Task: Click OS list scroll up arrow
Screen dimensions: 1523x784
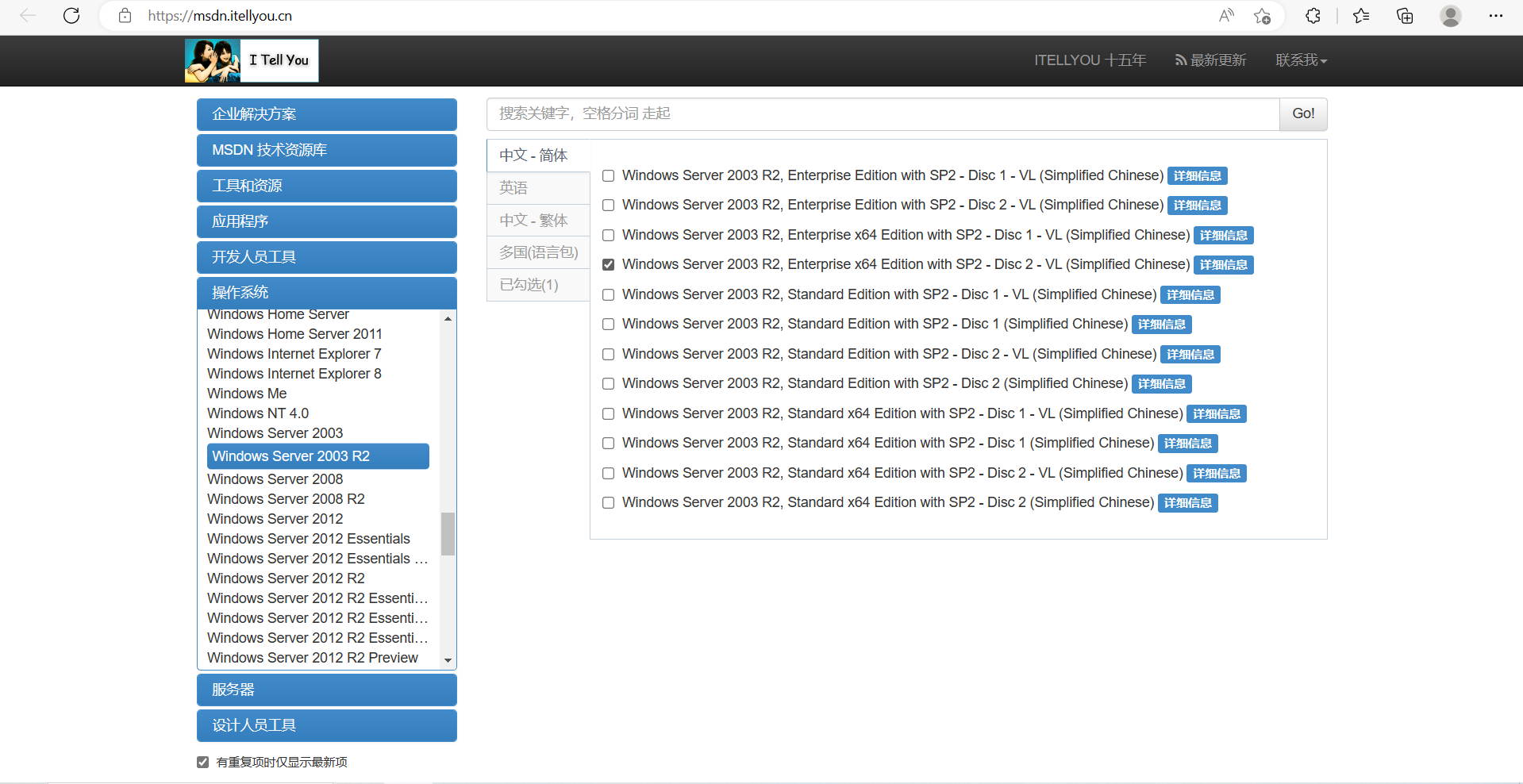Action: 448,318
